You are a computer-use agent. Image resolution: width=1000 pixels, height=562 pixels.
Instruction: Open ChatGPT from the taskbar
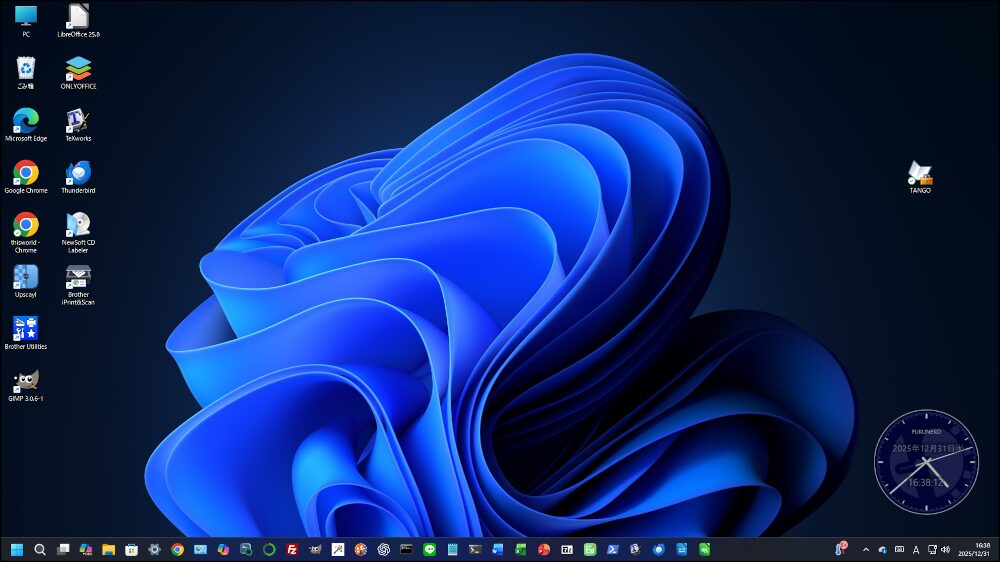[x=384, y=549]
